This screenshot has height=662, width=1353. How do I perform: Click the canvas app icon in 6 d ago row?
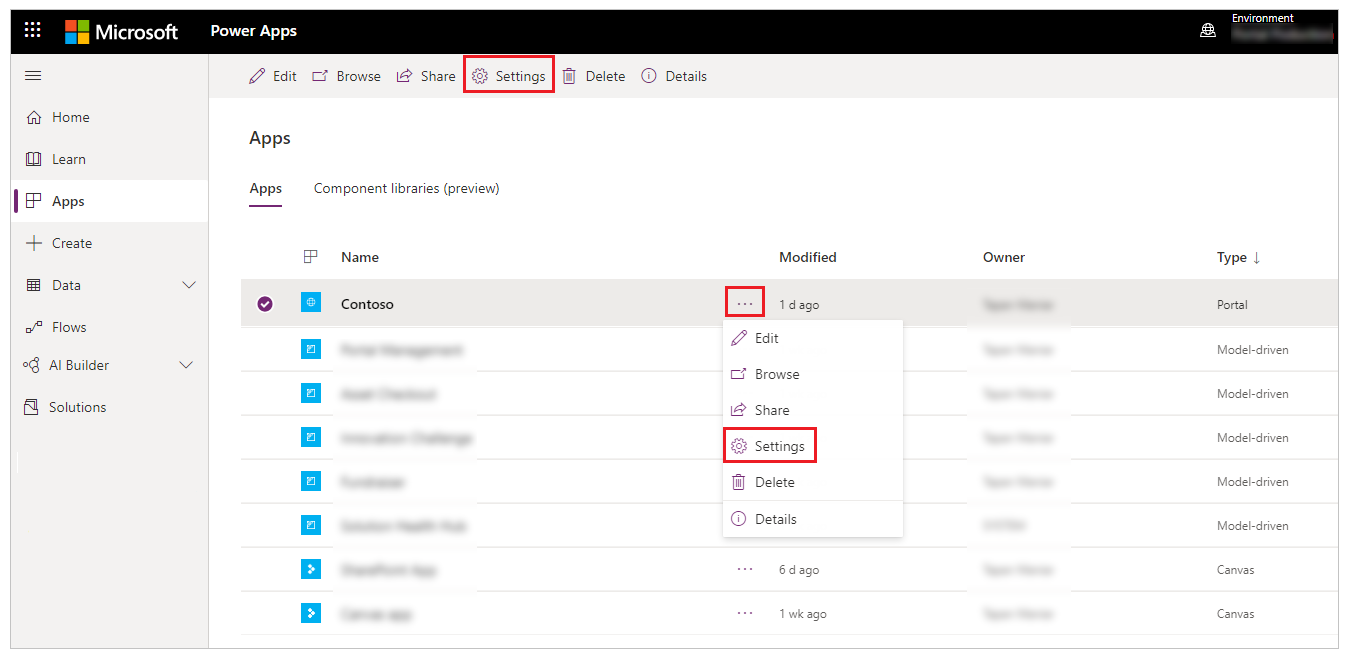pos(311,569)
